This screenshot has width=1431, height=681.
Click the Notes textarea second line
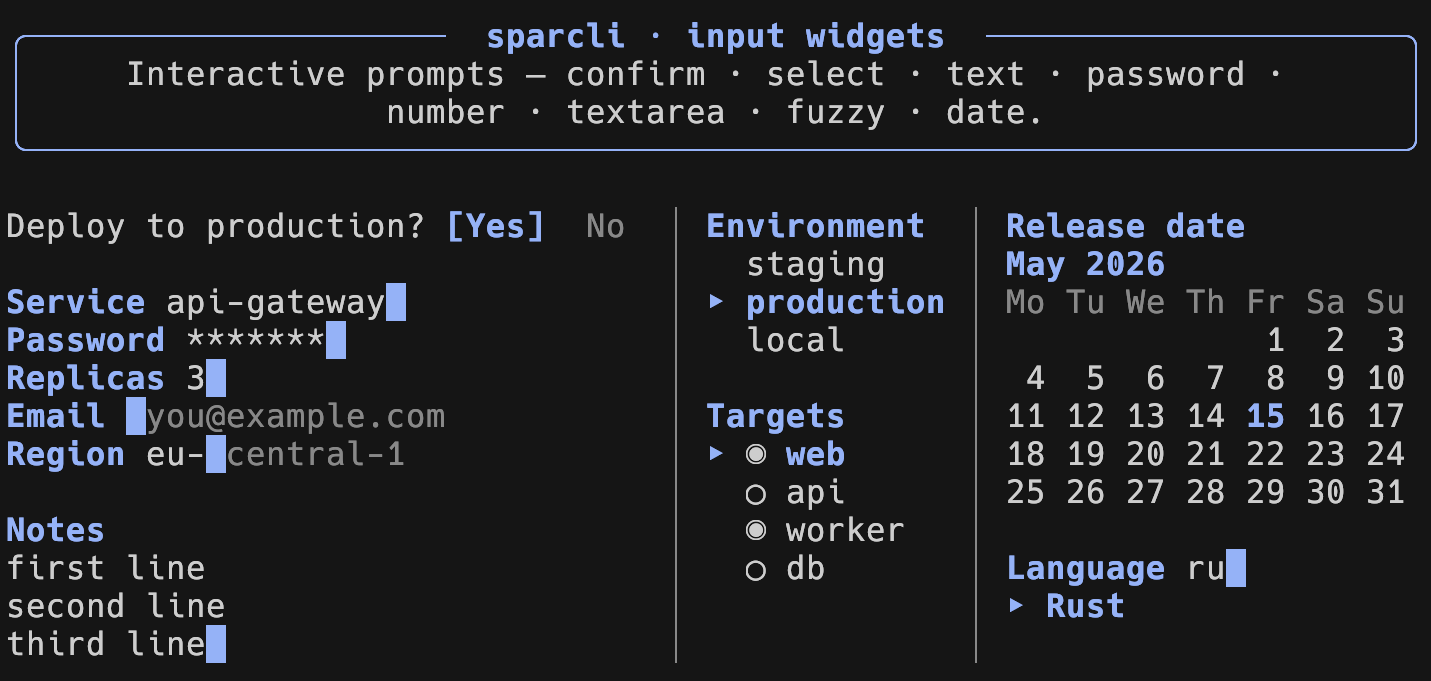point(116,607)
